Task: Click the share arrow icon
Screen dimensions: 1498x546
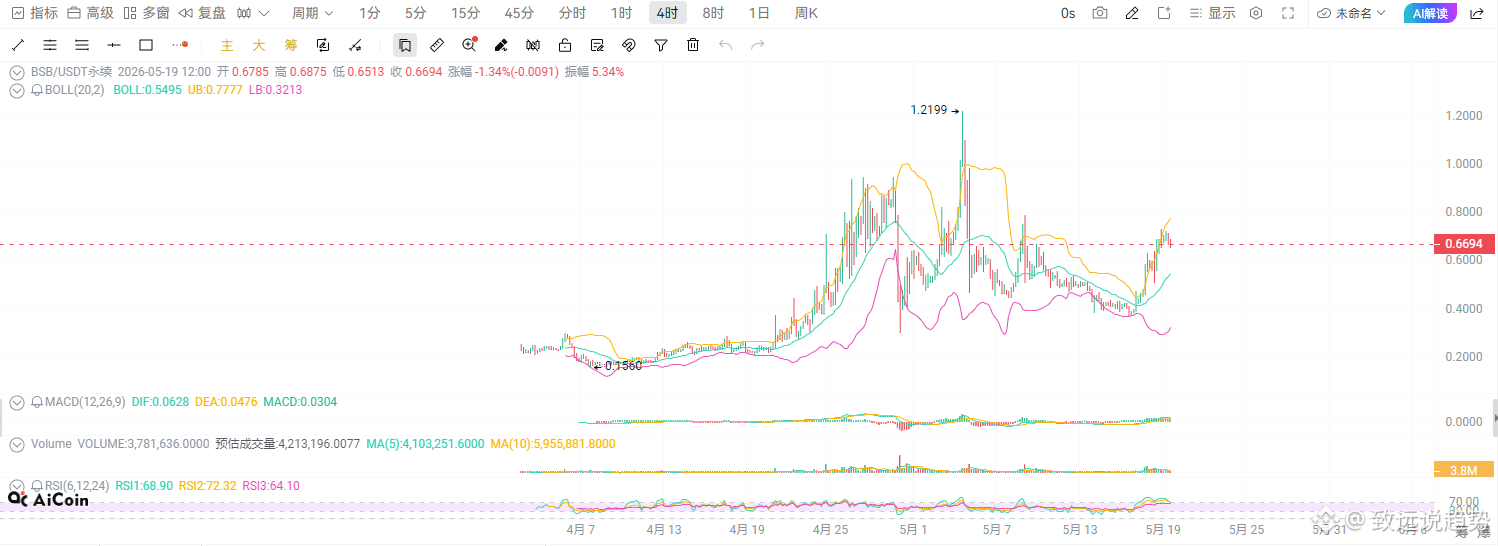Action: click(x=1476, y=13)
